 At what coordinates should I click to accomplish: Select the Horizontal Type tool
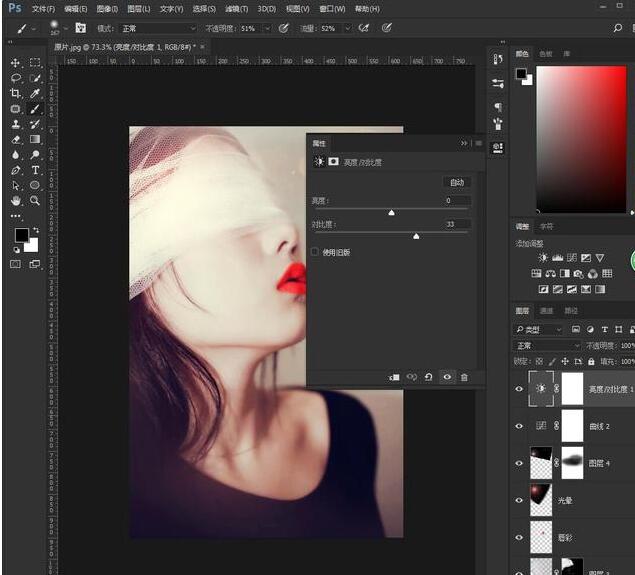coord(35,170)
